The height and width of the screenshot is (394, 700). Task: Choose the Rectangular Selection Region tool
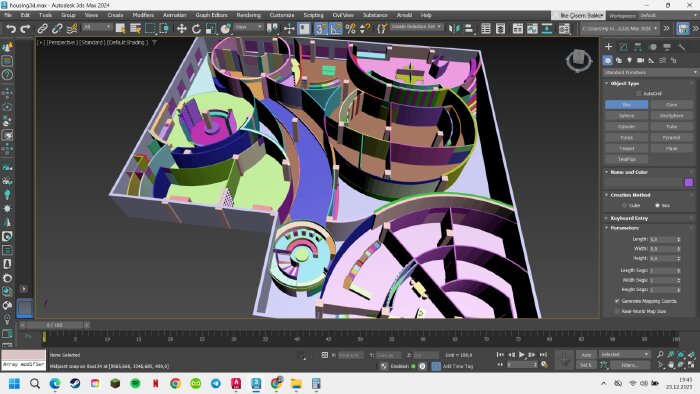[x=150, y=29]
